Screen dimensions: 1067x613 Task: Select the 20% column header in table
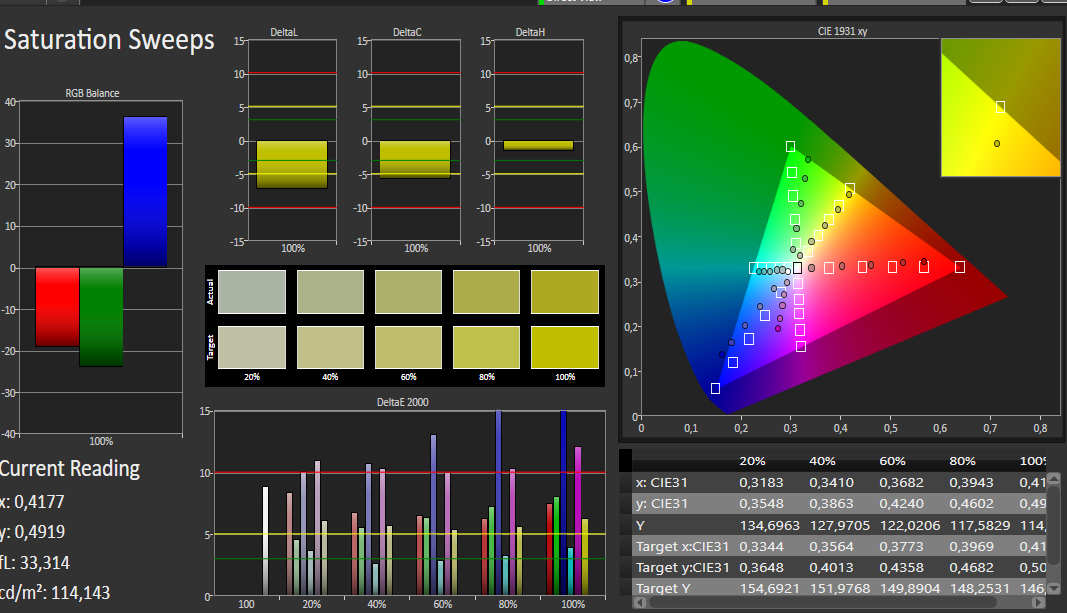(752, 461)
